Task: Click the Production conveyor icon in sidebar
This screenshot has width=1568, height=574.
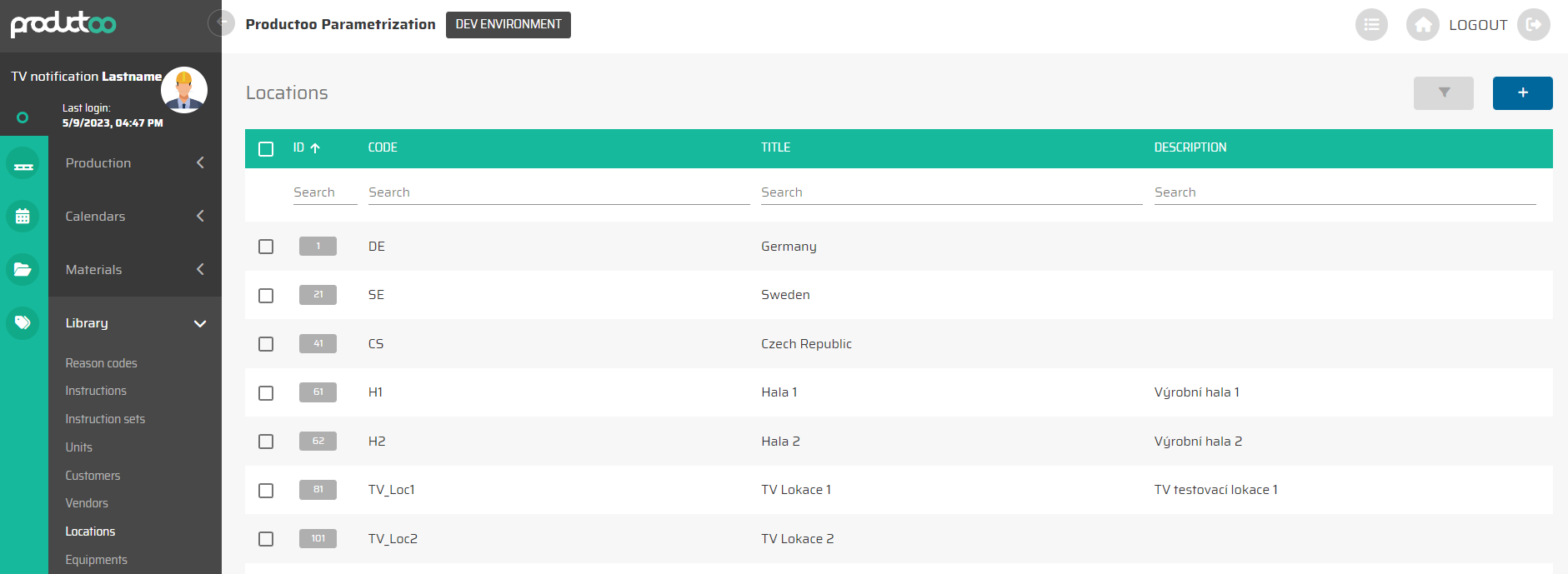Action: coord(23,164)
